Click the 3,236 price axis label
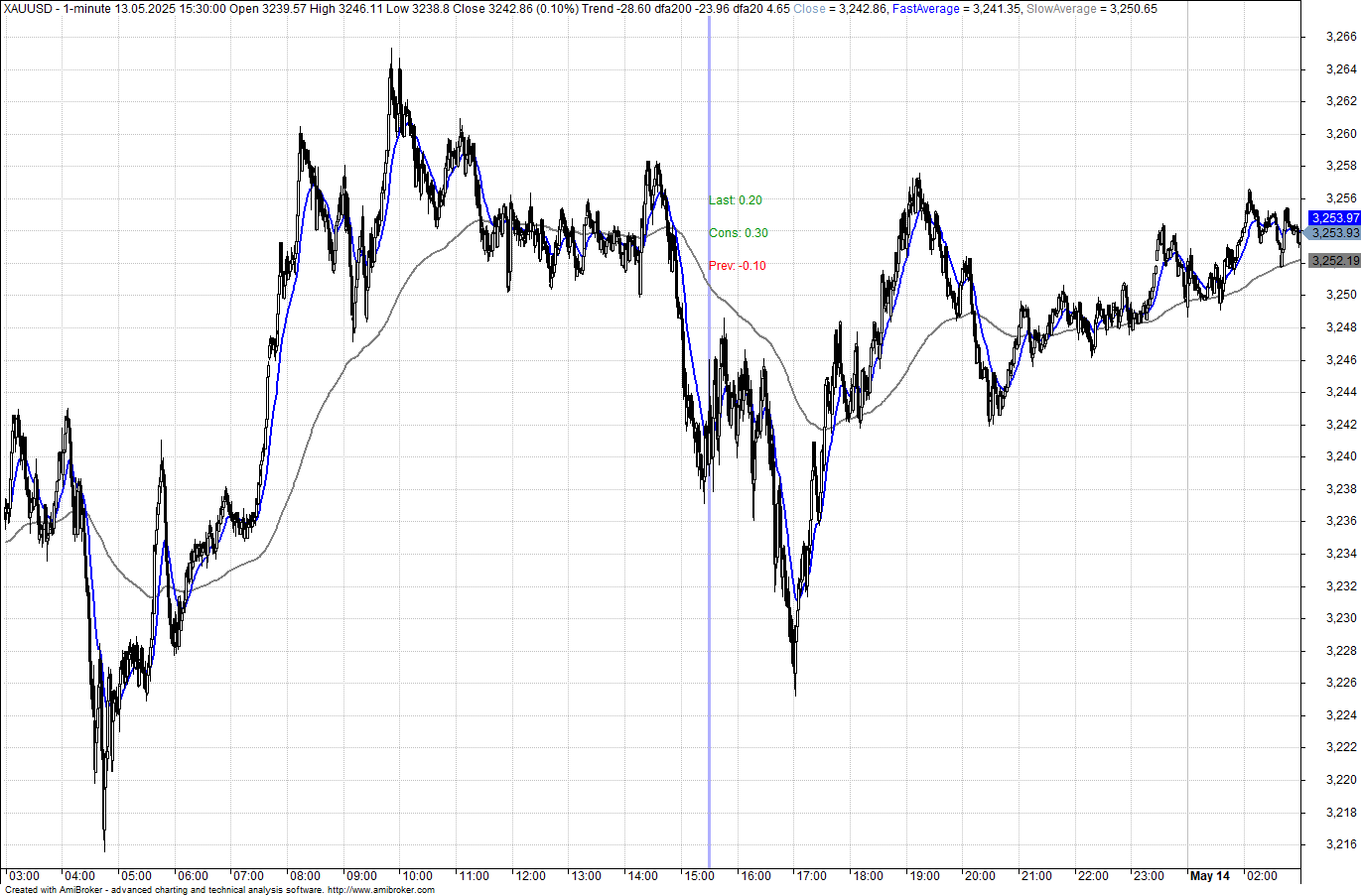1361x896 pixels. tap(1341, 521)
